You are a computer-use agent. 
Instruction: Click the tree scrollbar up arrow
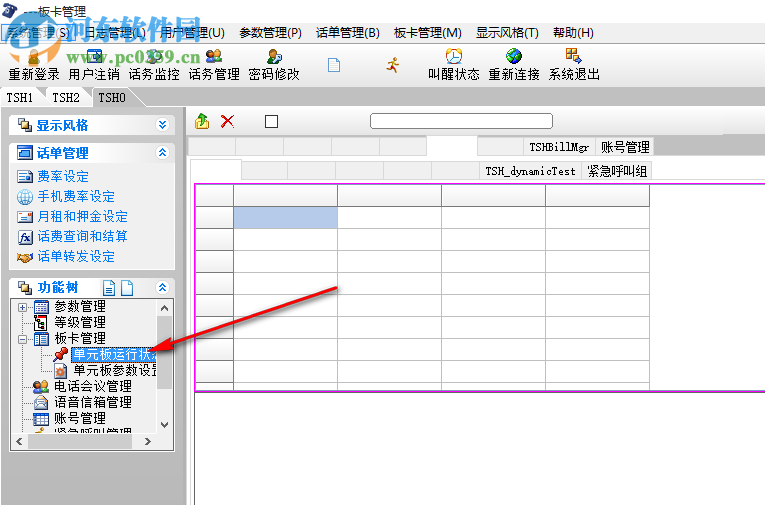pos(164,308)
